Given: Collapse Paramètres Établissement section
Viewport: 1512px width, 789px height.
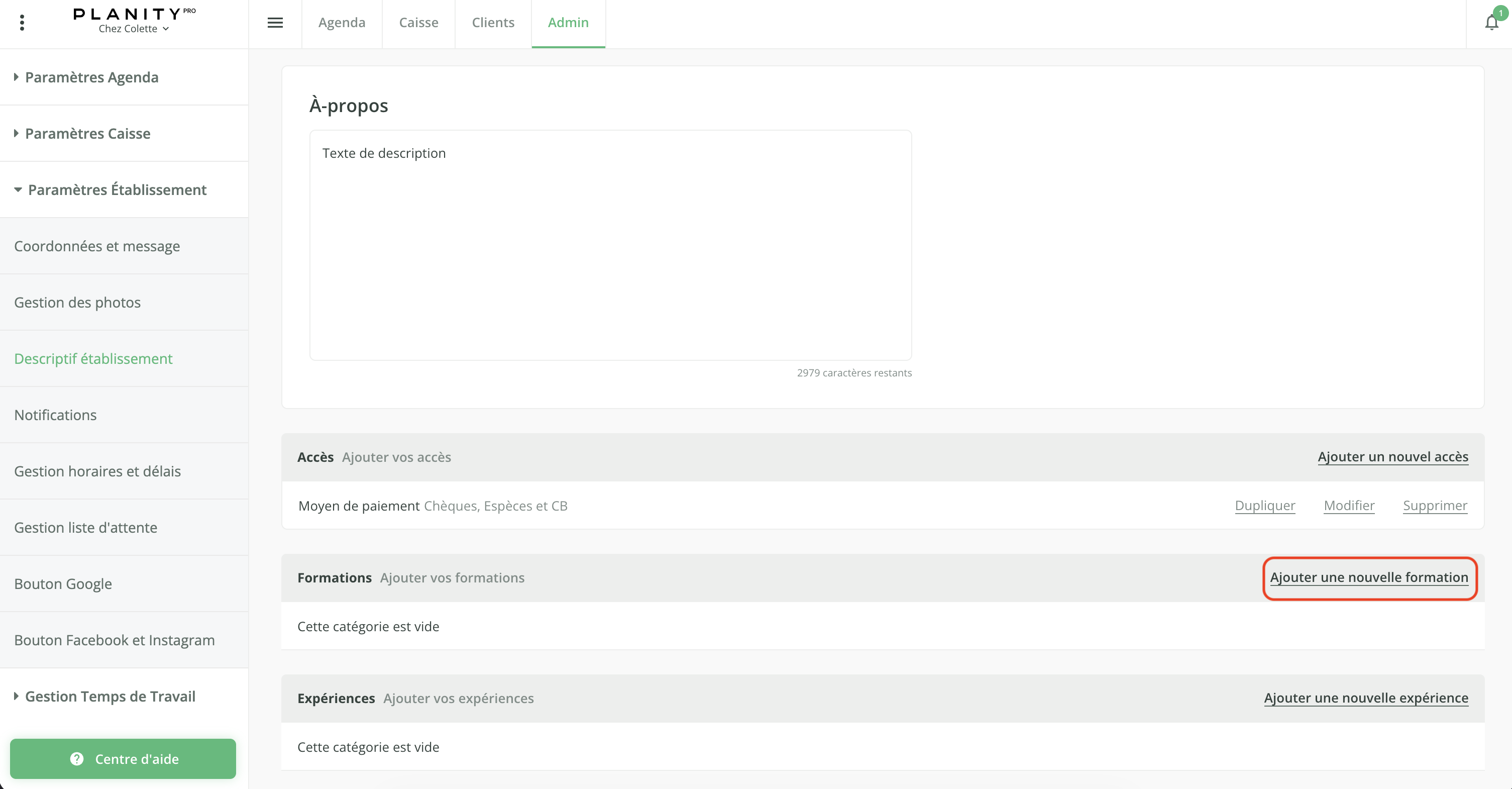Looking at the screenshot, I should pyautogui.click(x=117, y=189).
